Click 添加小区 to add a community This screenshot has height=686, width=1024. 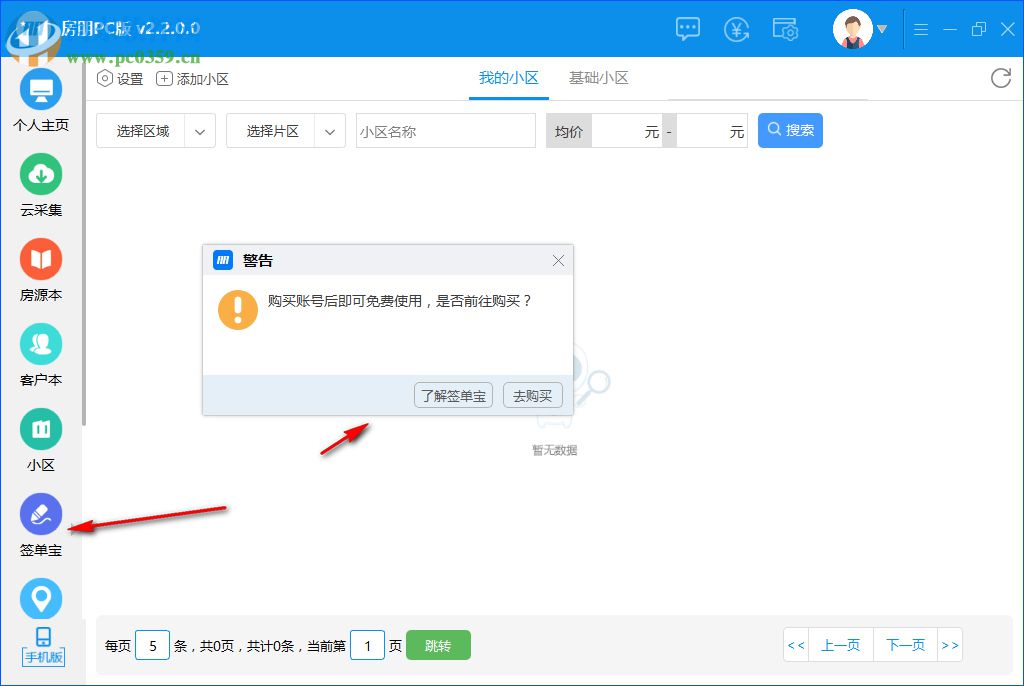(190, 78)
